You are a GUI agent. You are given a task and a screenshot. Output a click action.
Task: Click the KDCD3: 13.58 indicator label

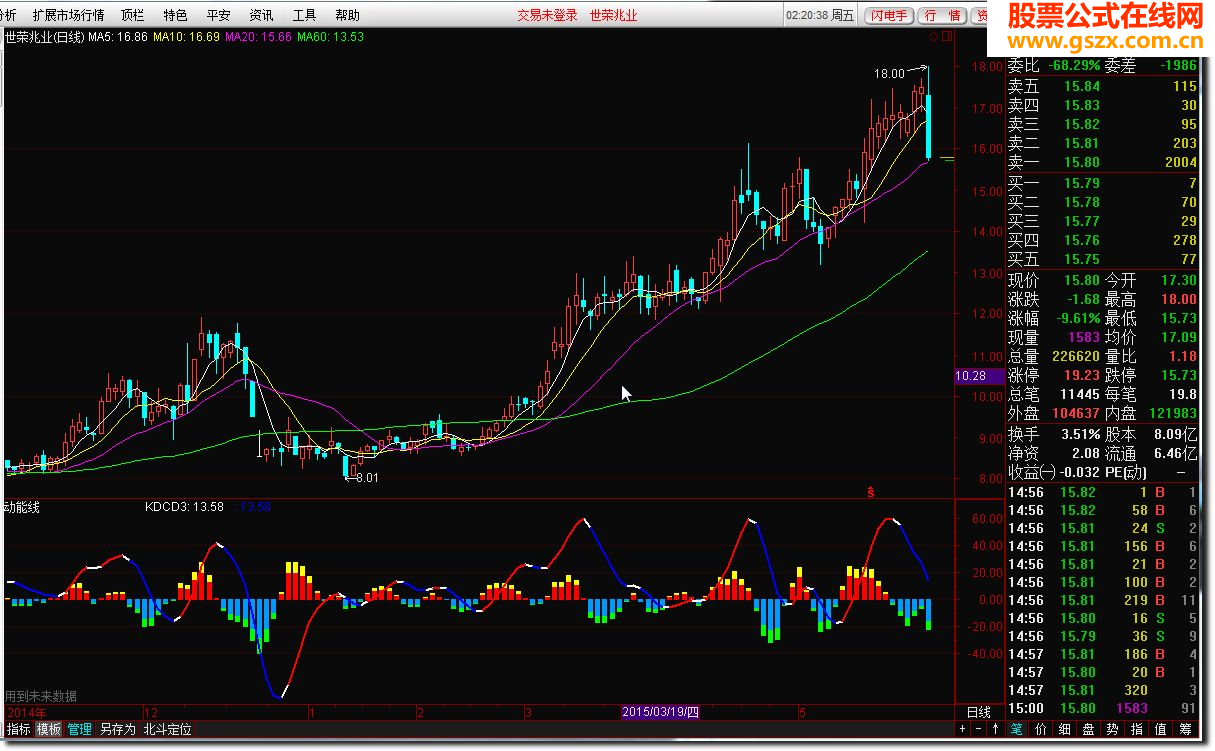tap(185, 507)
